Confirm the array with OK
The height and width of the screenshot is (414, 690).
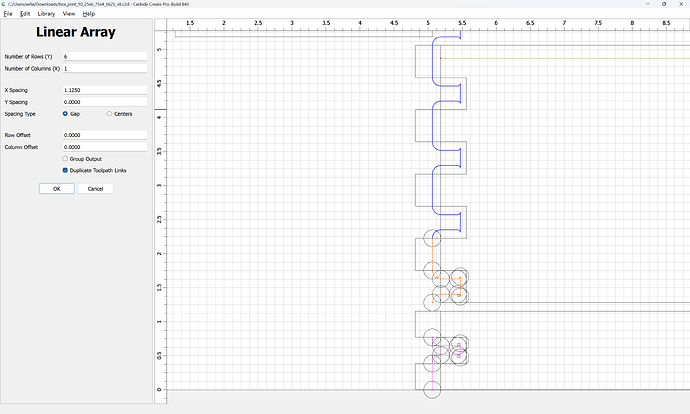(57, 189)
